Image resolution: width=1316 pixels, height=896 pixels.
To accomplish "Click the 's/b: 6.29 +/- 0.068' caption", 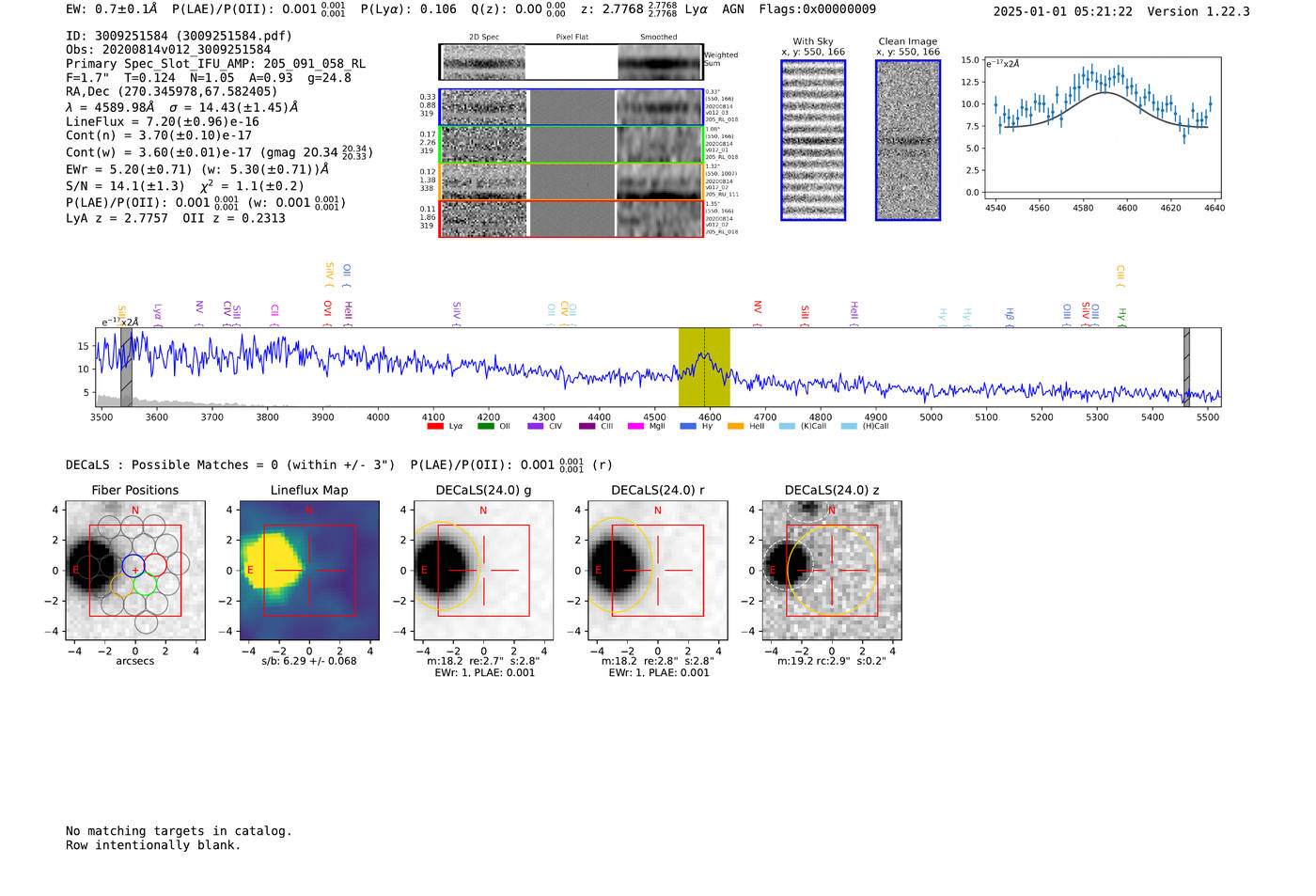I will coord(309,661).
